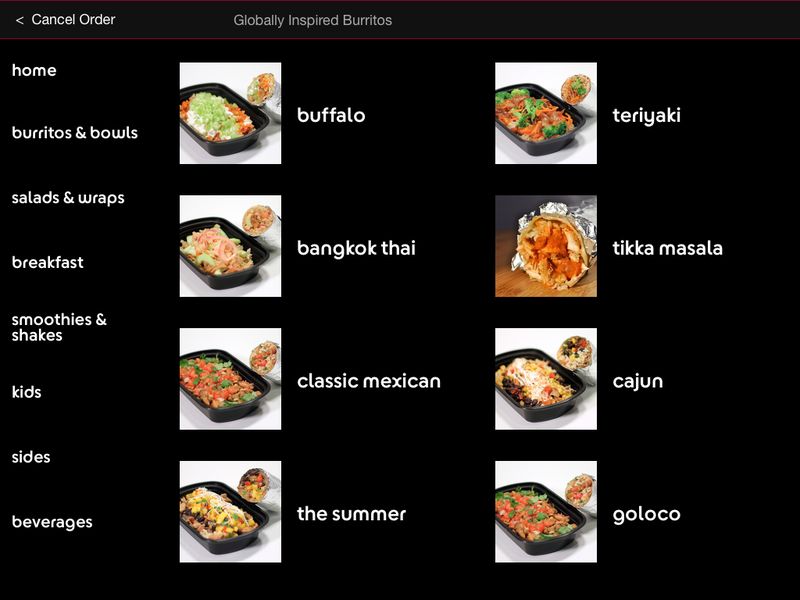Open the beverages category
800x600 pixels.
point(52,522)
